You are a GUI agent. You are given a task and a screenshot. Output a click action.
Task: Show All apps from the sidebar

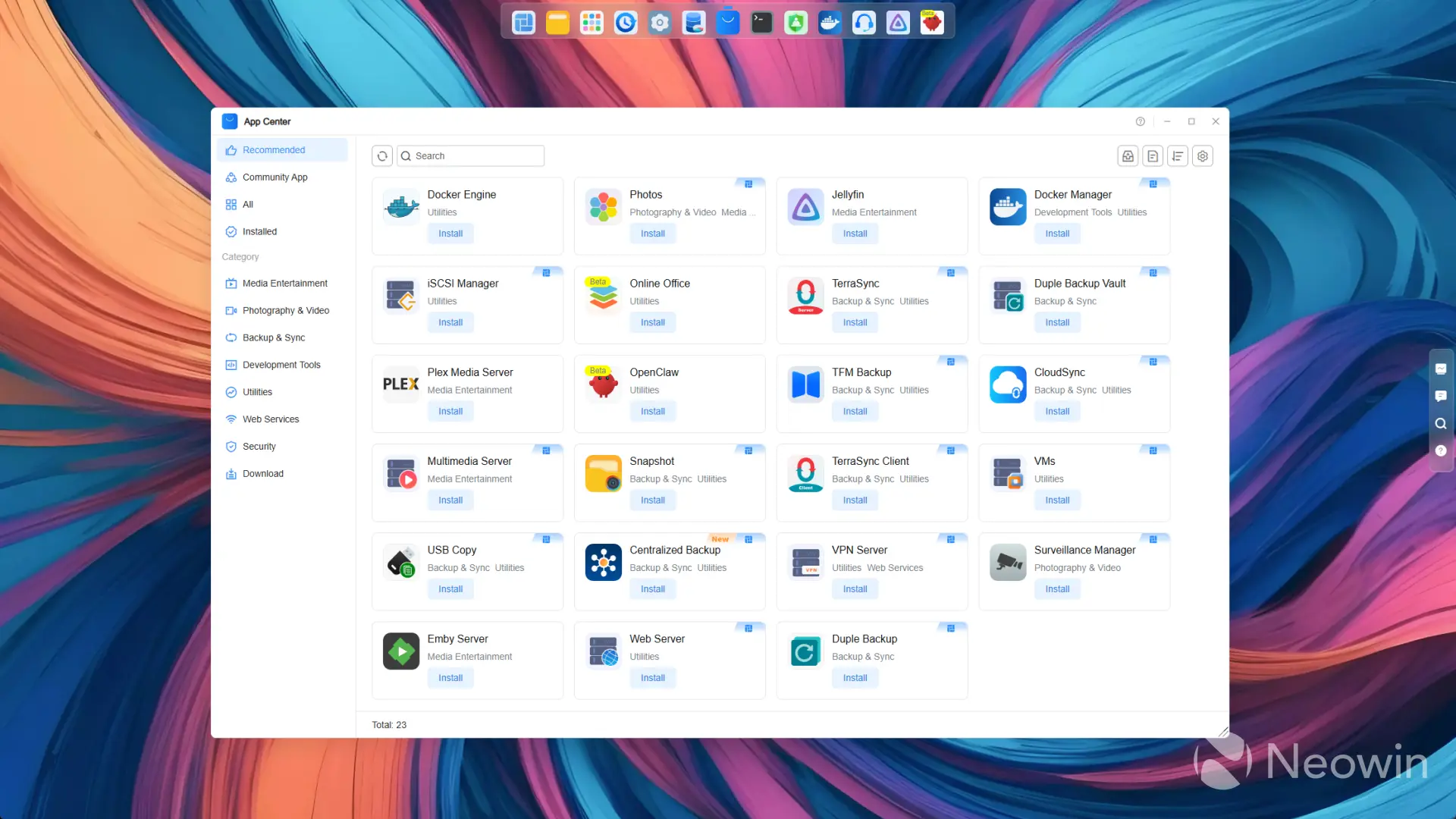(283, 205)
